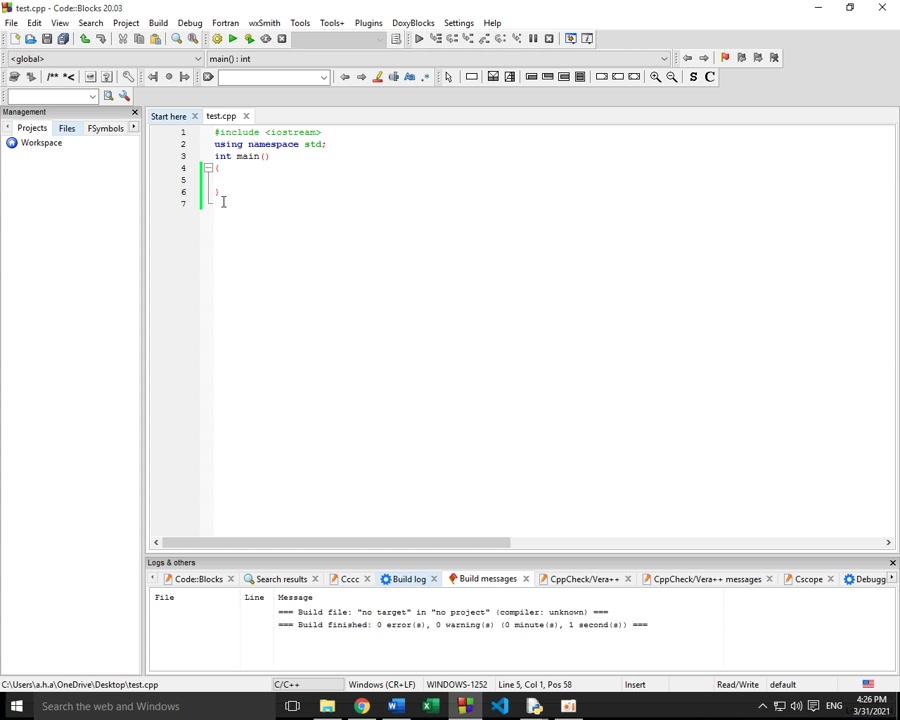Click the red Toggle bookmark flag icon
Image resolution: width=900 pixels, height=720 pixels.
(725, 58)
